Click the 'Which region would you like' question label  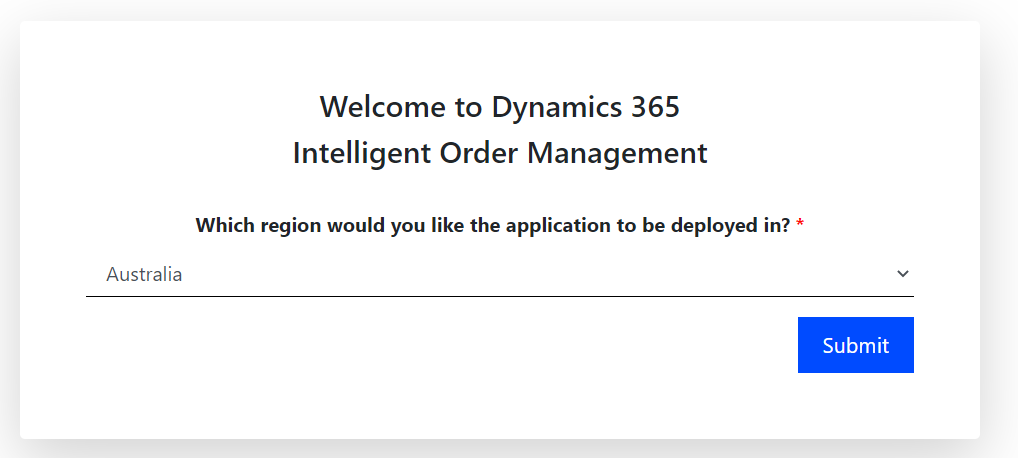[499, 225]
